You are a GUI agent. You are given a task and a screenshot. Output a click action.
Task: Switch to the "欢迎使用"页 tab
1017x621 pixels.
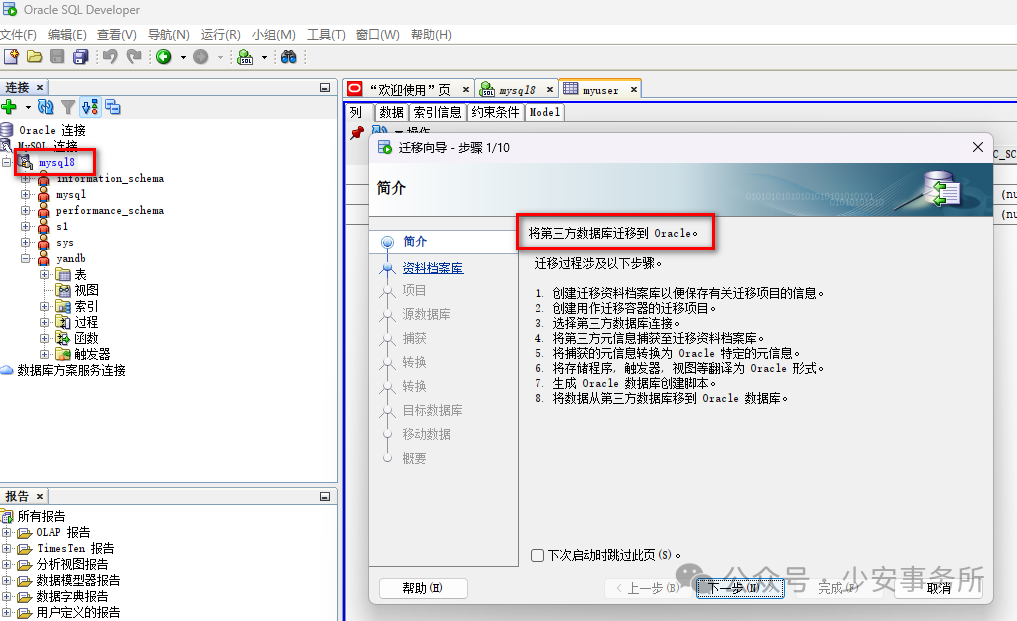[x=410, y=90]
